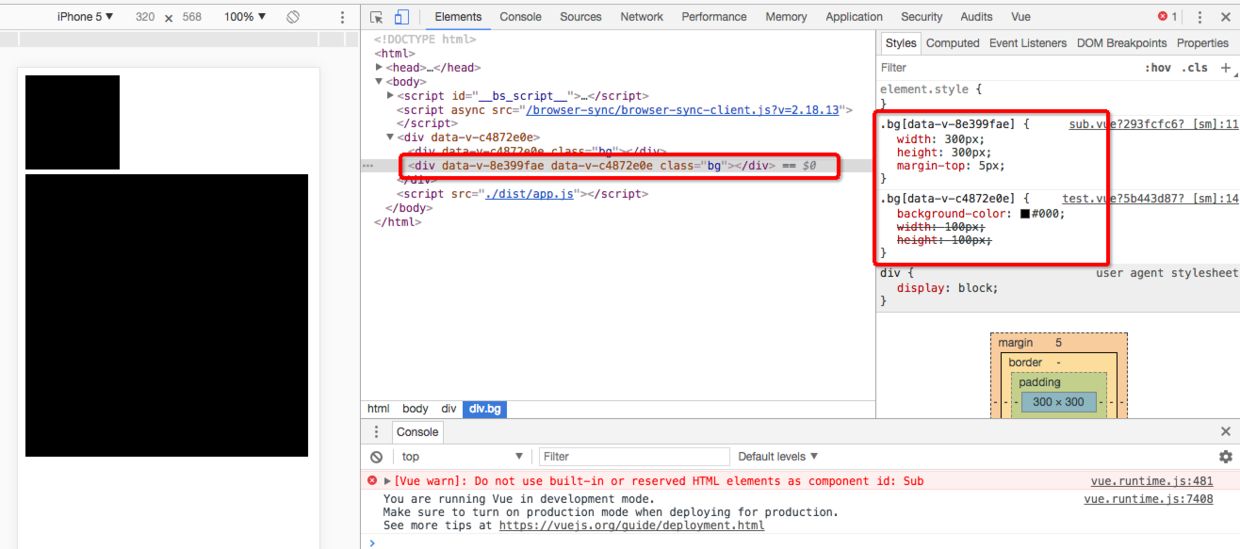This screenshot has width=1240, height=549.
Task: Open the Memory tab
Action: tap(786, 17)
